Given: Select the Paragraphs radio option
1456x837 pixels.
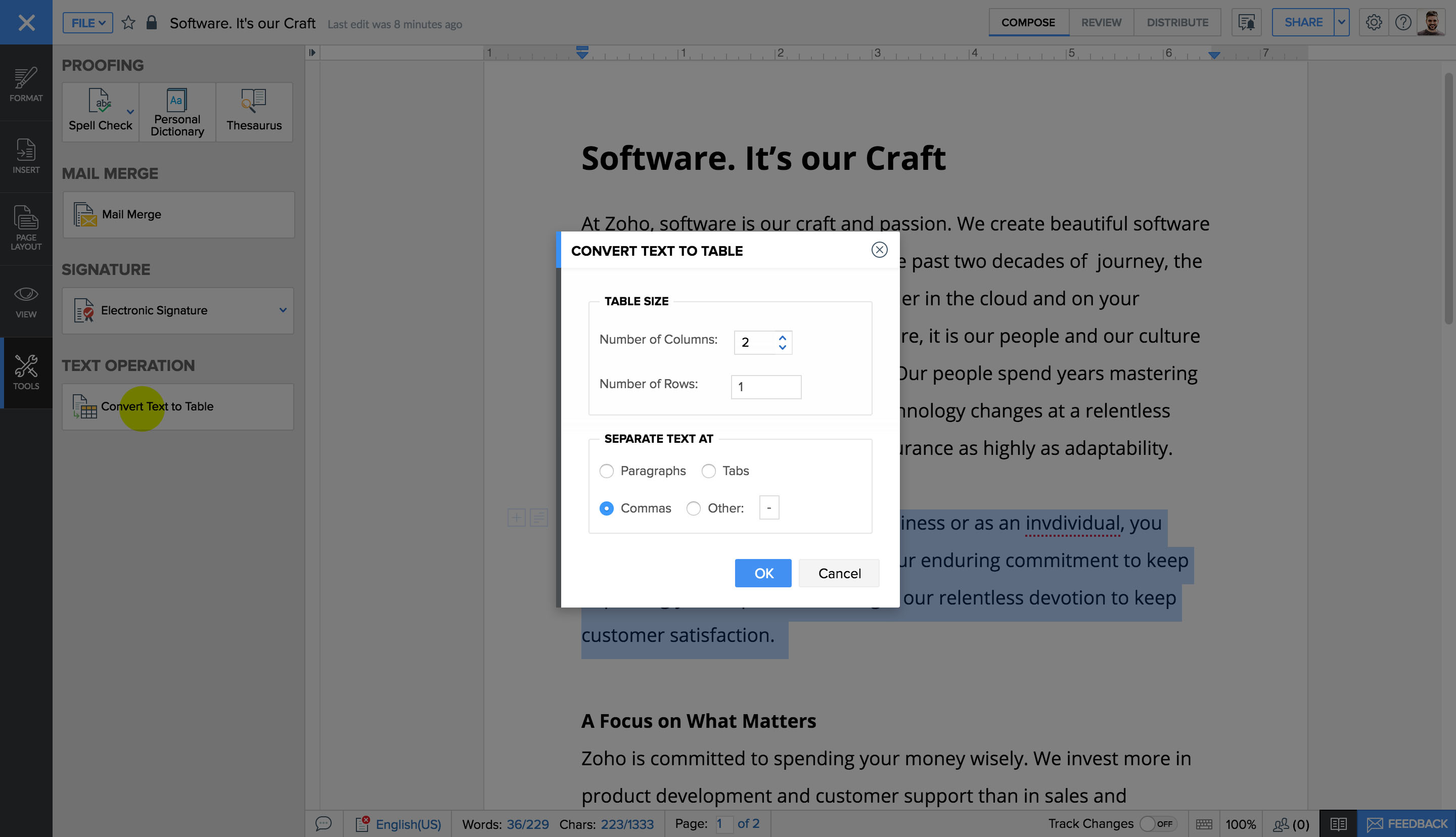Looking at the screenshot, I should click(607, 471).
